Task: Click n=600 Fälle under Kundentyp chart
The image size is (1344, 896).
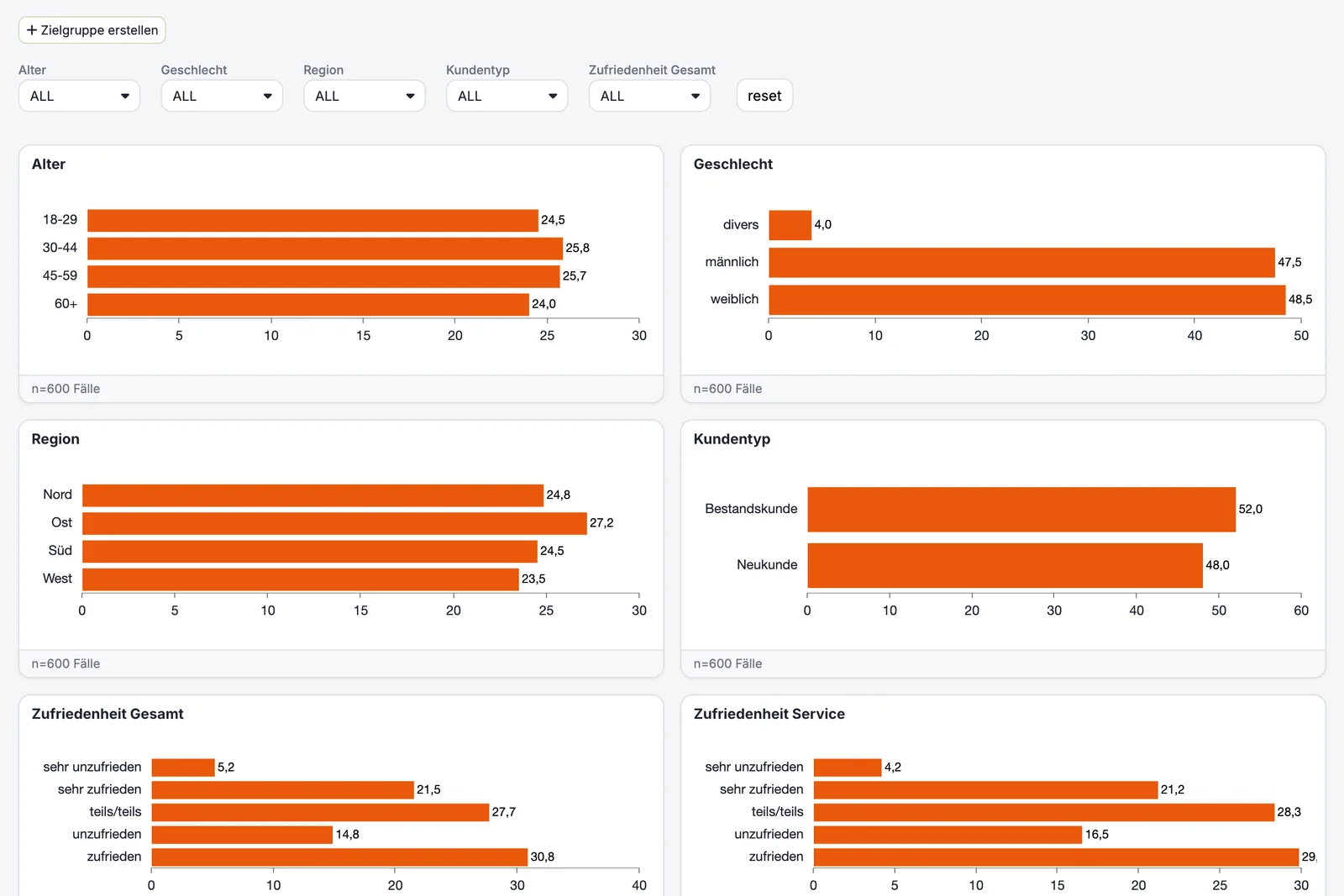Action: click(727, 663)
